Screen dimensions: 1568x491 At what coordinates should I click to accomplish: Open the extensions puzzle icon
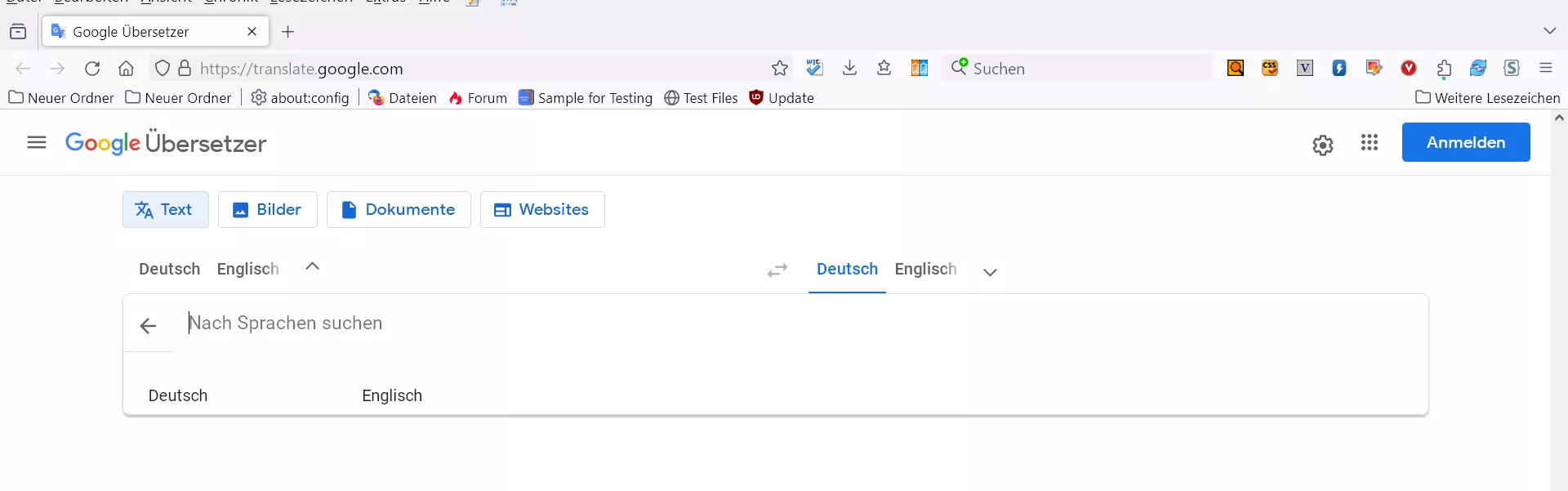pos(1444,69)
